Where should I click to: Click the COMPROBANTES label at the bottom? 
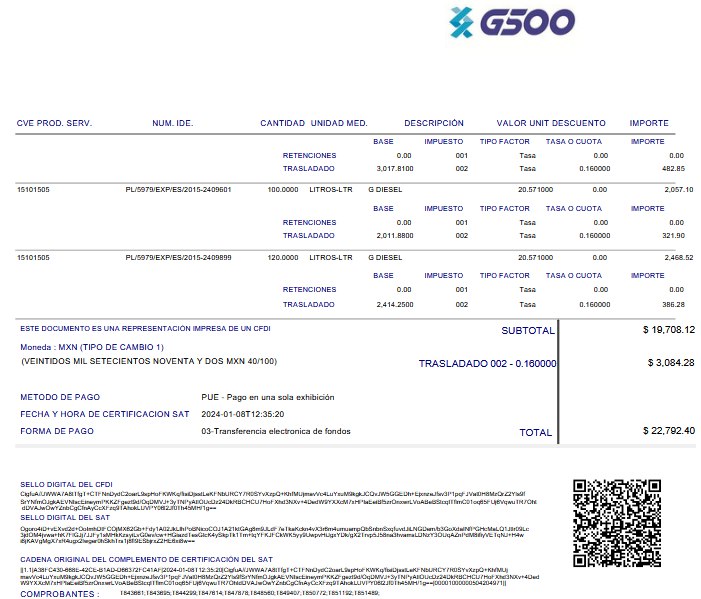[59, 594]
